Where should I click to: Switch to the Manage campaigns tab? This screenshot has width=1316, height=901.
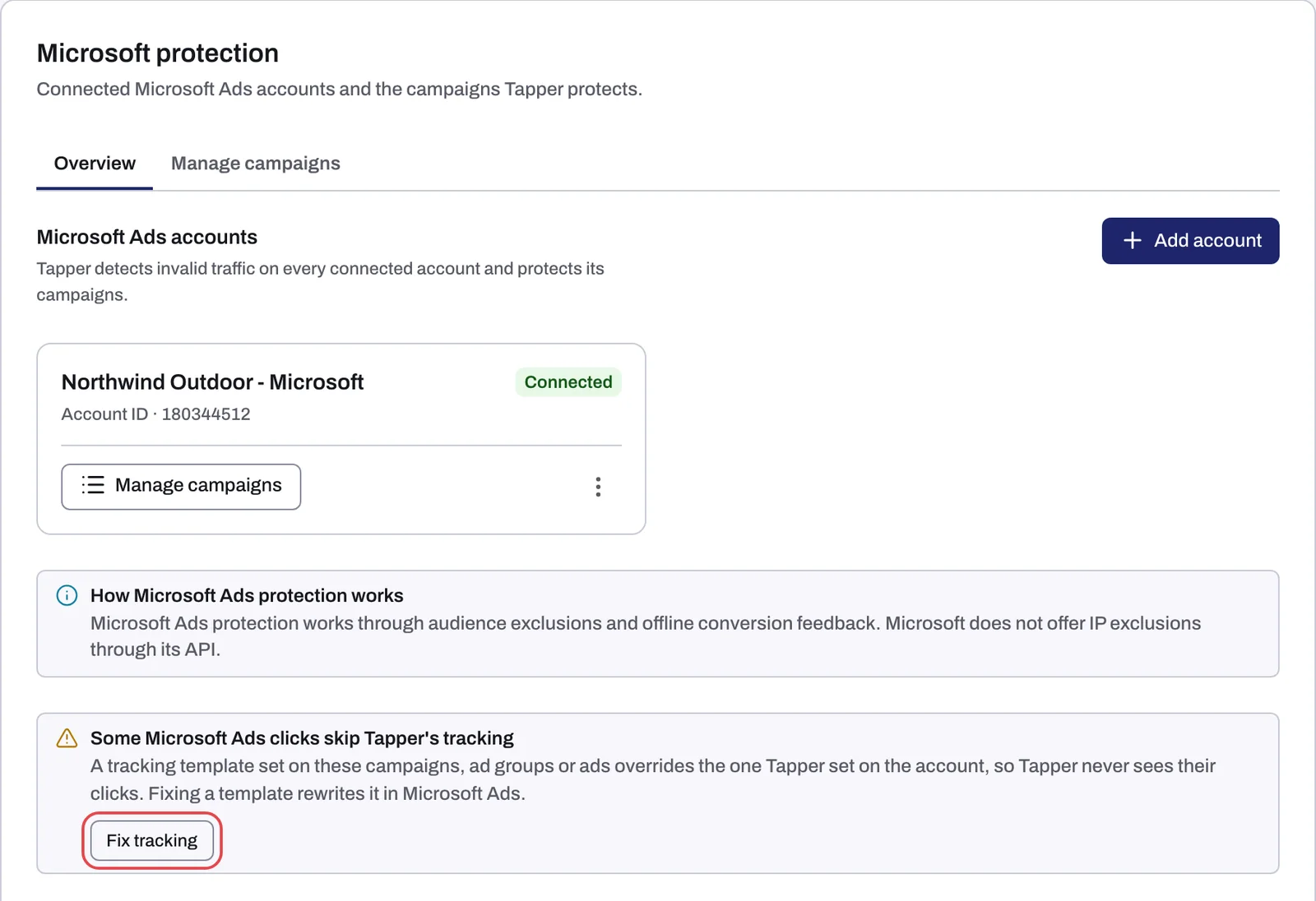(255, 164)
